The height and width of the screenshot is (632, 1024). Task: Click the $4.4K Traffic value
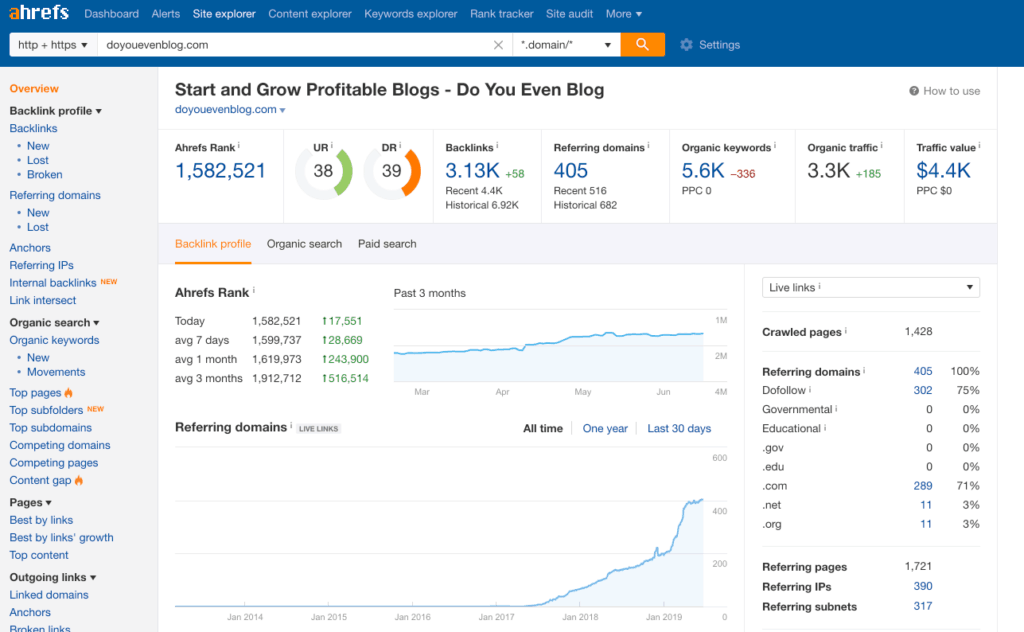[x=943, y=171]
